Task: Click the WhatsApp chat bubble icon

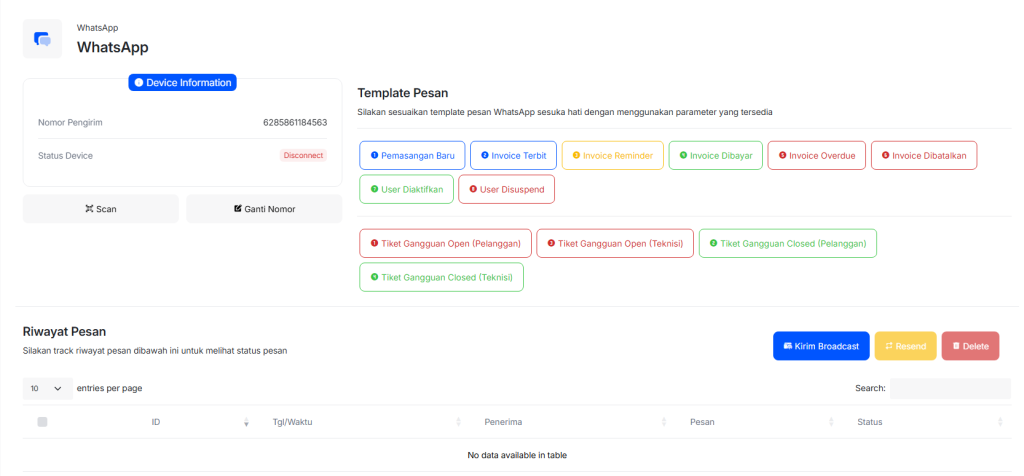Action: tap(42, 39)
